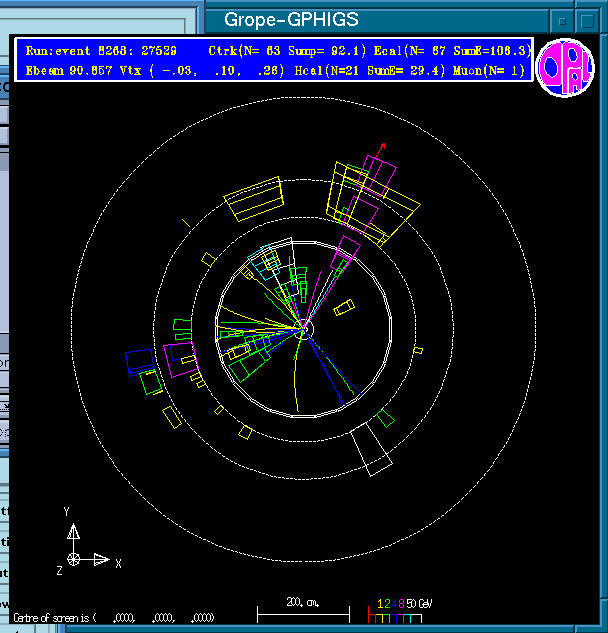Click the Ecal summary in the header
This screenshot has width=608, height=633.
pos(458,50)
